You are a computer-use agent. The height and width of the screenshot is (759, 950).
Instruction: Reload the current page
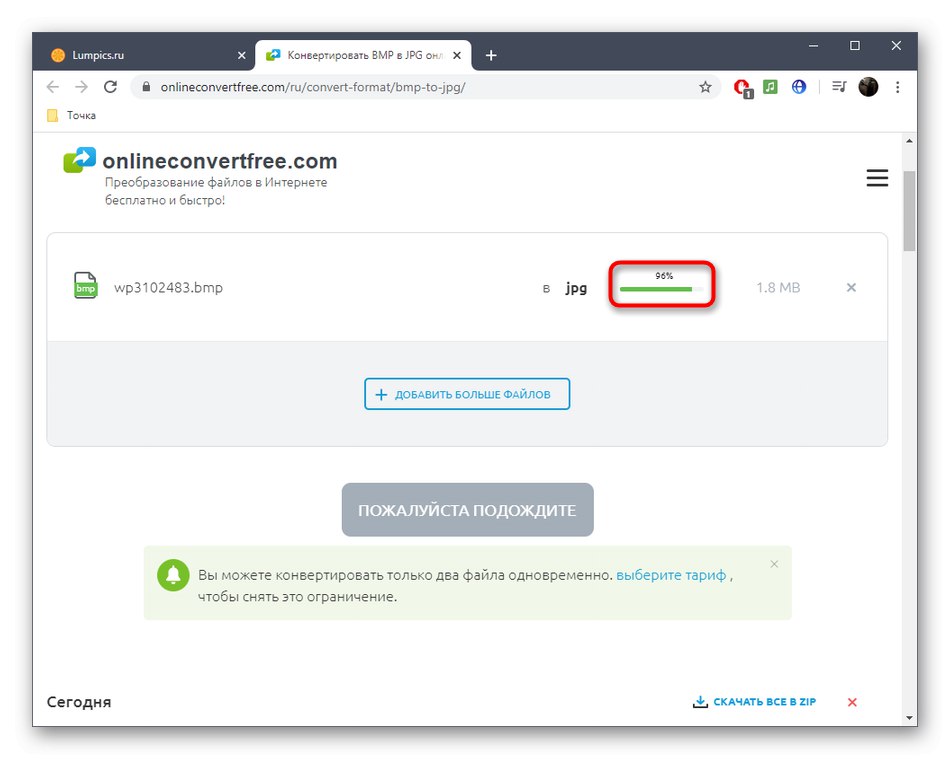coord(110,87)
